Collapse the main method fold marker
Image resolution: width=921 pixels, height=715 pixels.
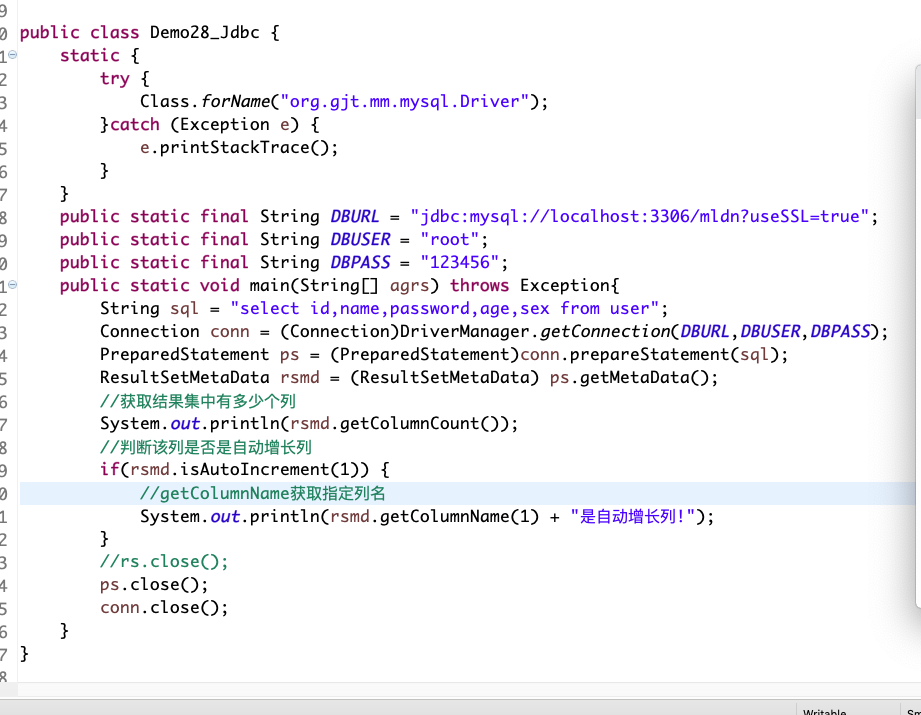[10, 285]
